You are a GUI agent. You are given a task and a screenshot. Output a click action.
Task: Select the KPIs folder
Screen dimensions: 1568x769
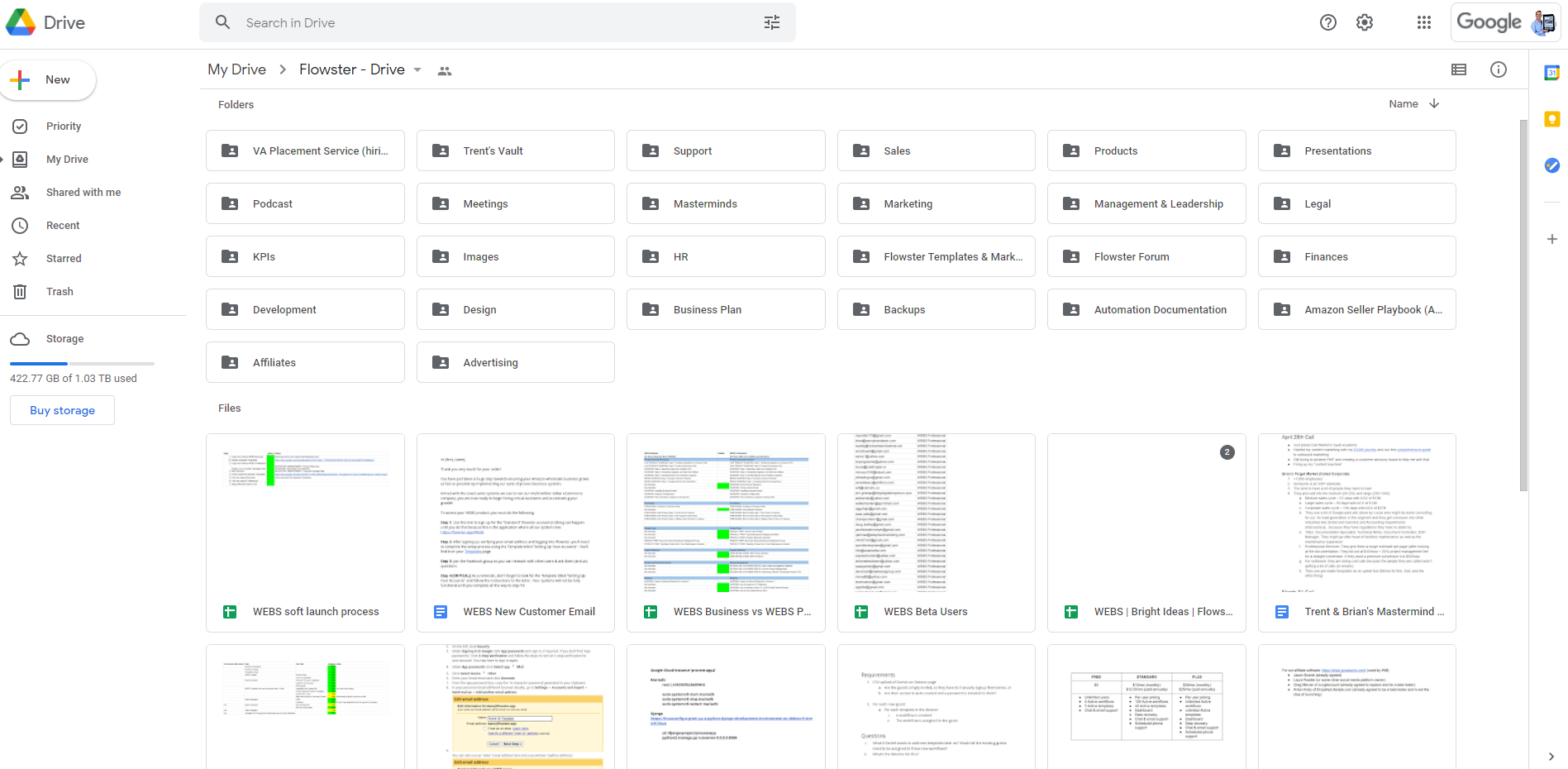coord(305,256)
